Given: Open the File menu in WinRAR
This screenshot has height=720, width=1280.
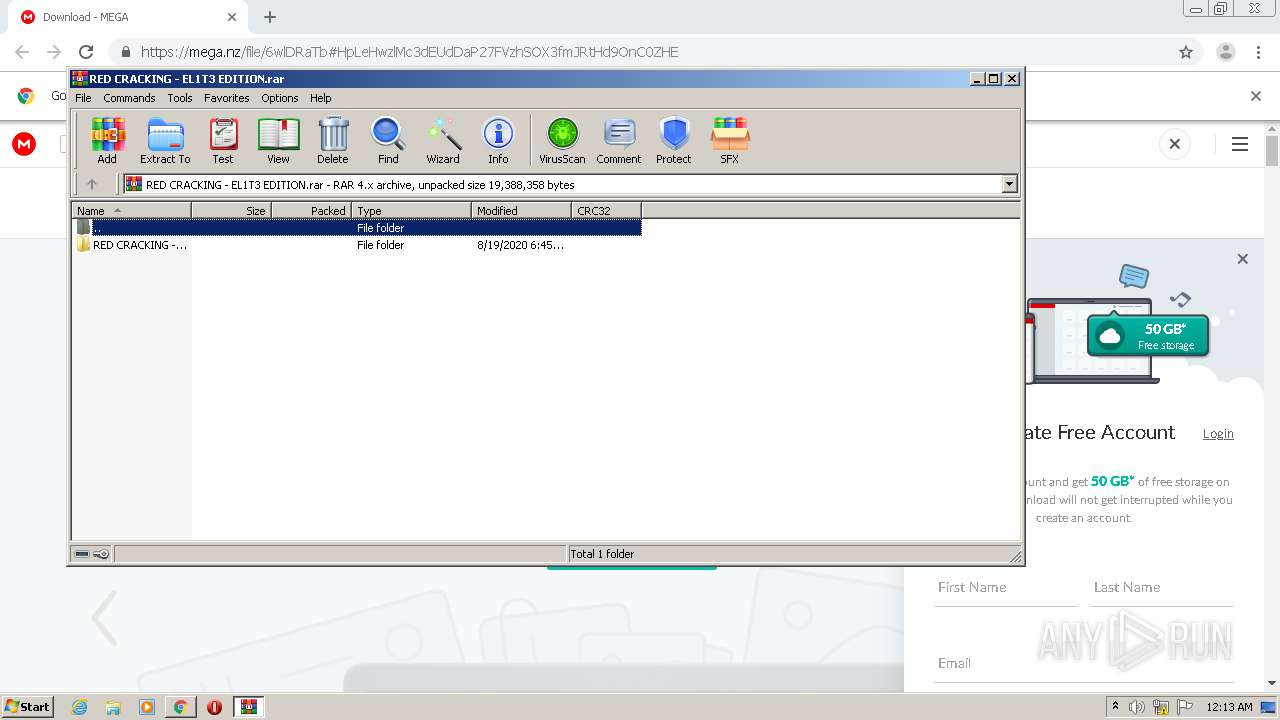Looking at the screenshot, I should tap(83, 98).
